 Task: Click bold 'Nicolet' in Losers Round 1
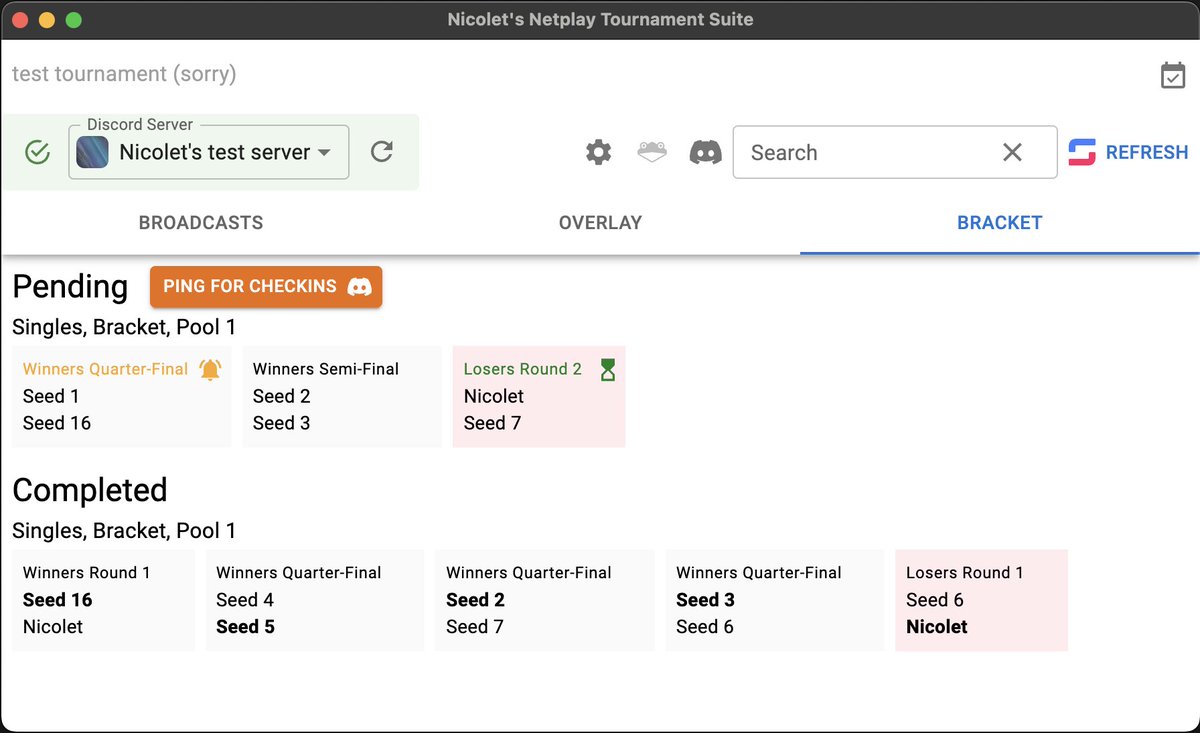[x=937, y=627]
